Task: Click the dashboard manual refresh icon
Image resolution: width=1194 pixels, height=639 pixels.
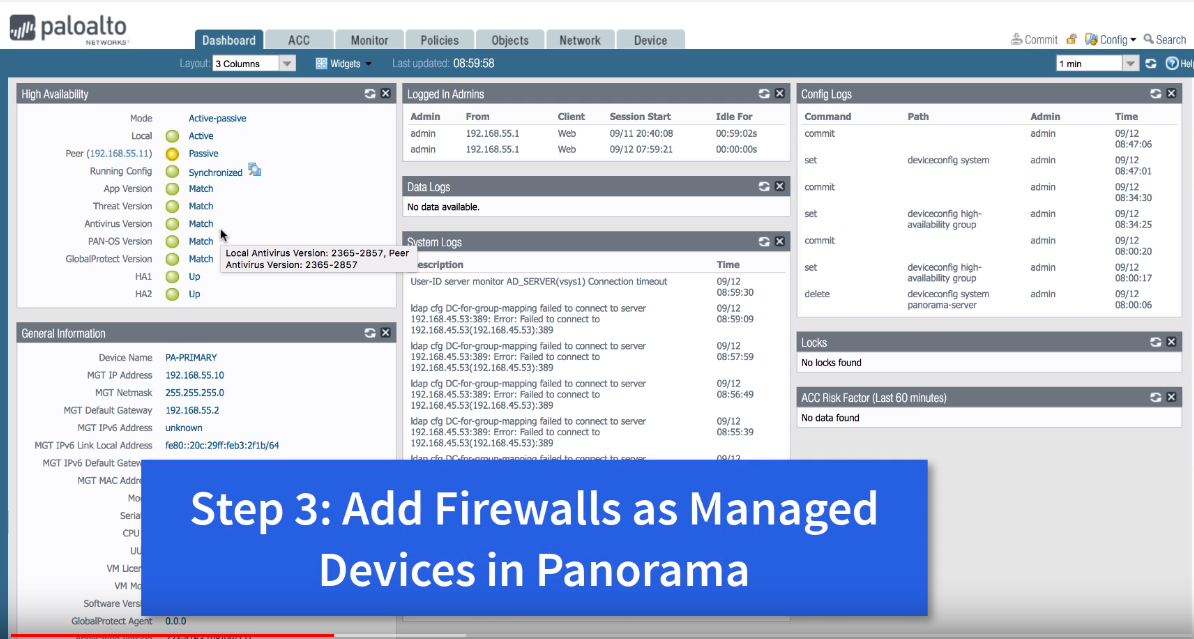Action: [1151, 64]
